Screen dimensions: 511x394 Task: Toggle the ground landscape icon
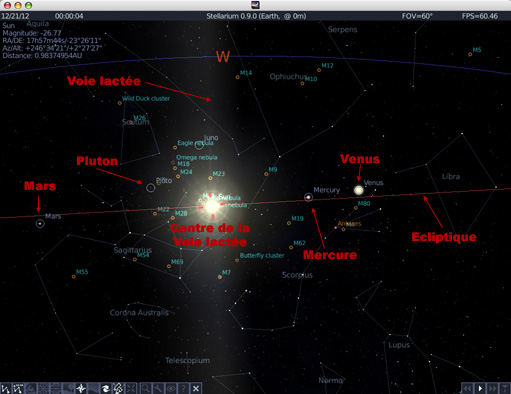68,388
